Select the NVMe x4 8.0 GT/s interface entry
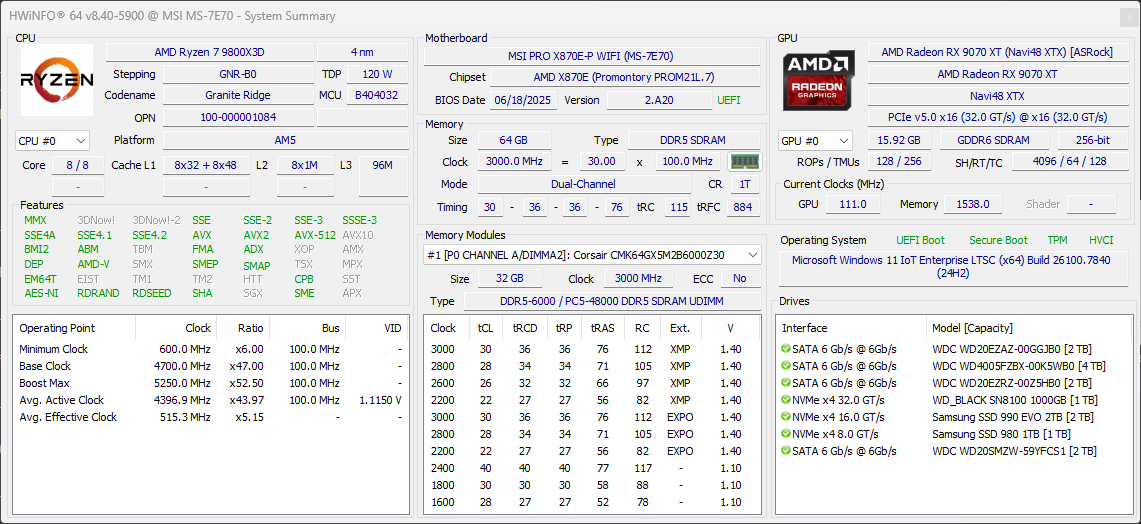 (837, 434)
